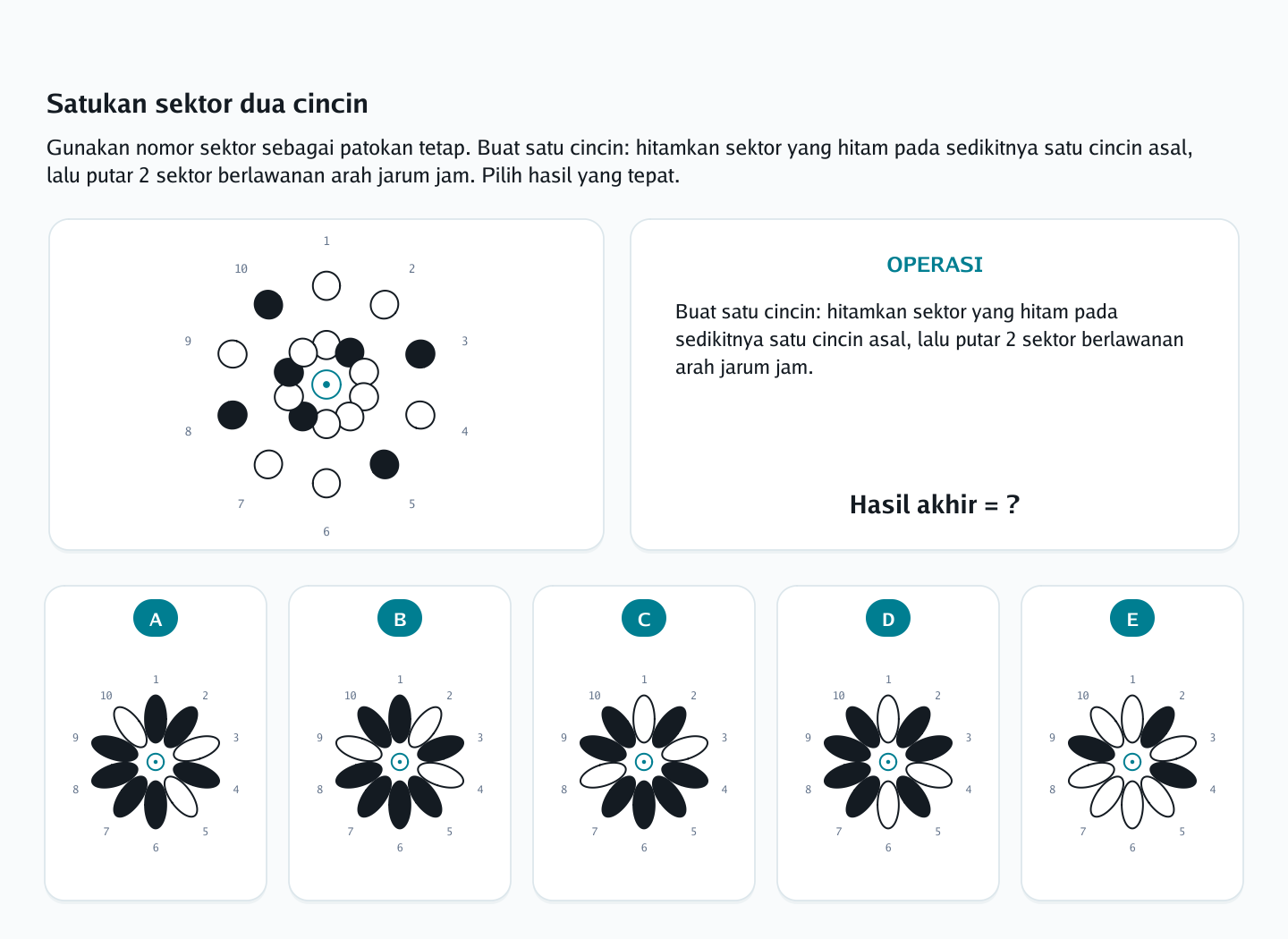Choose answer option C badge
The height and width of the screenshot is (939, 1288).
point(644,619)
